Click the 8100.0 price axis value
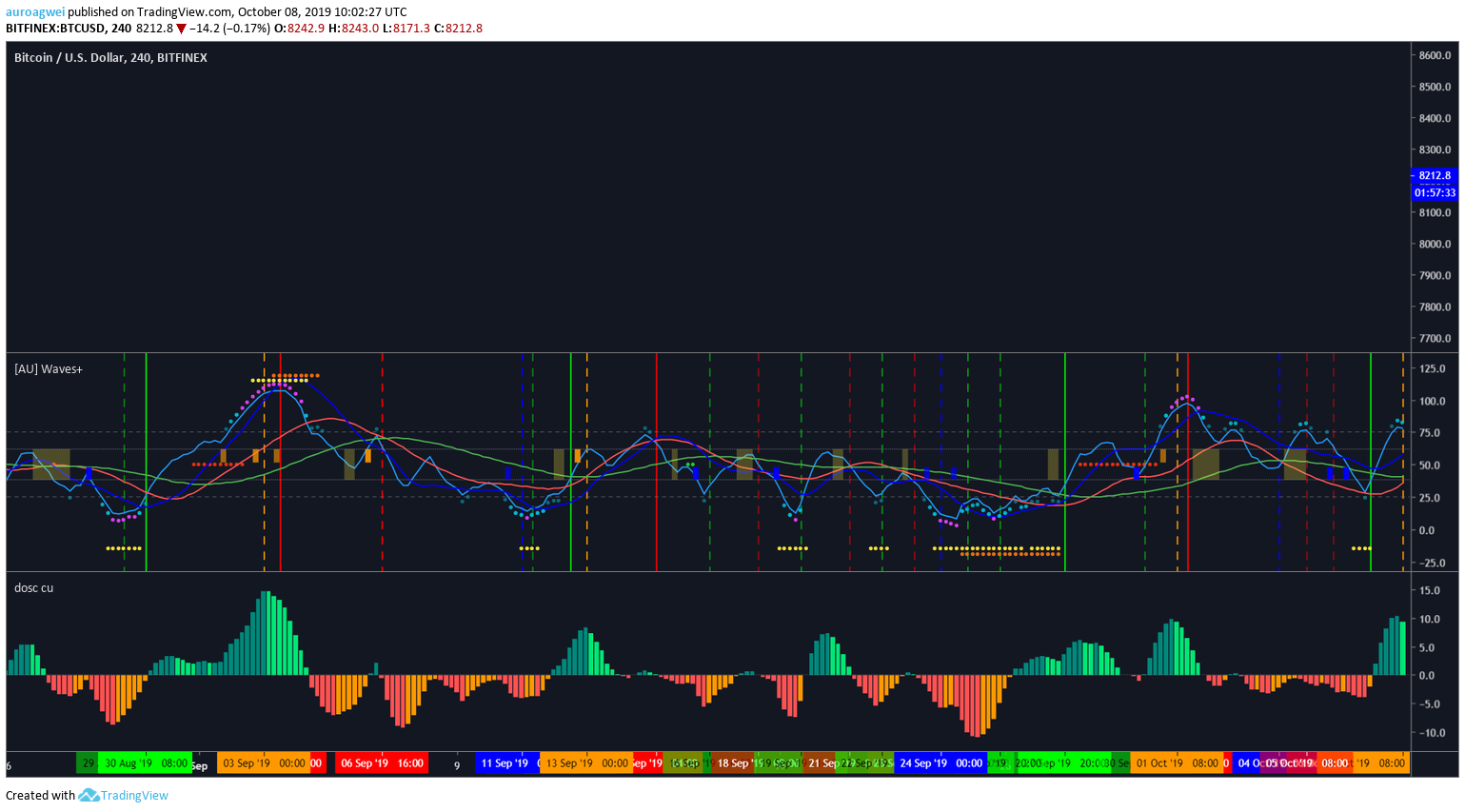Image resolution: width=1465 pixels, height=812 pixels. click(x=1435, y=213)
